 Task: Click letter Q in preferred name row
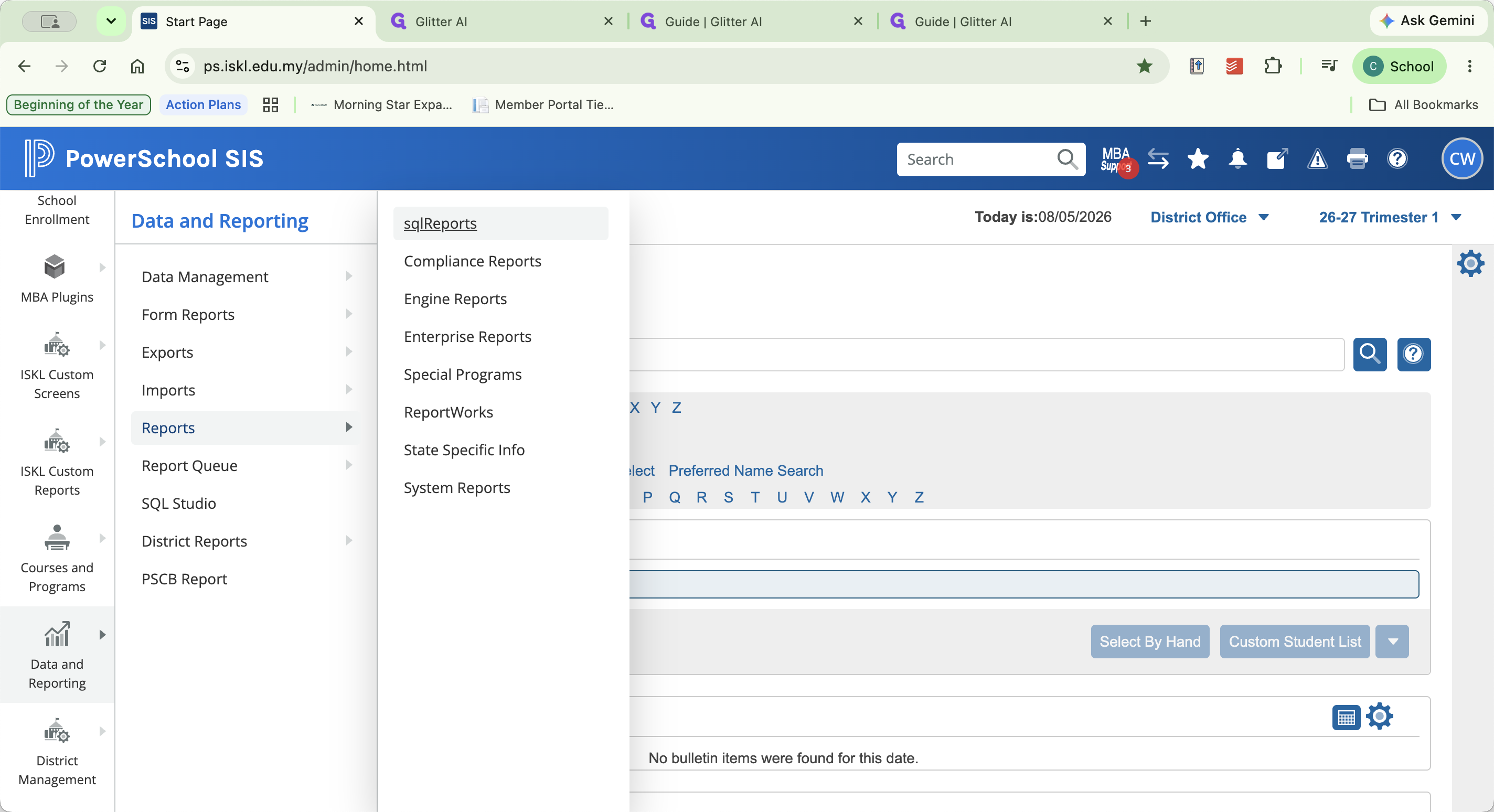(675, 497)
